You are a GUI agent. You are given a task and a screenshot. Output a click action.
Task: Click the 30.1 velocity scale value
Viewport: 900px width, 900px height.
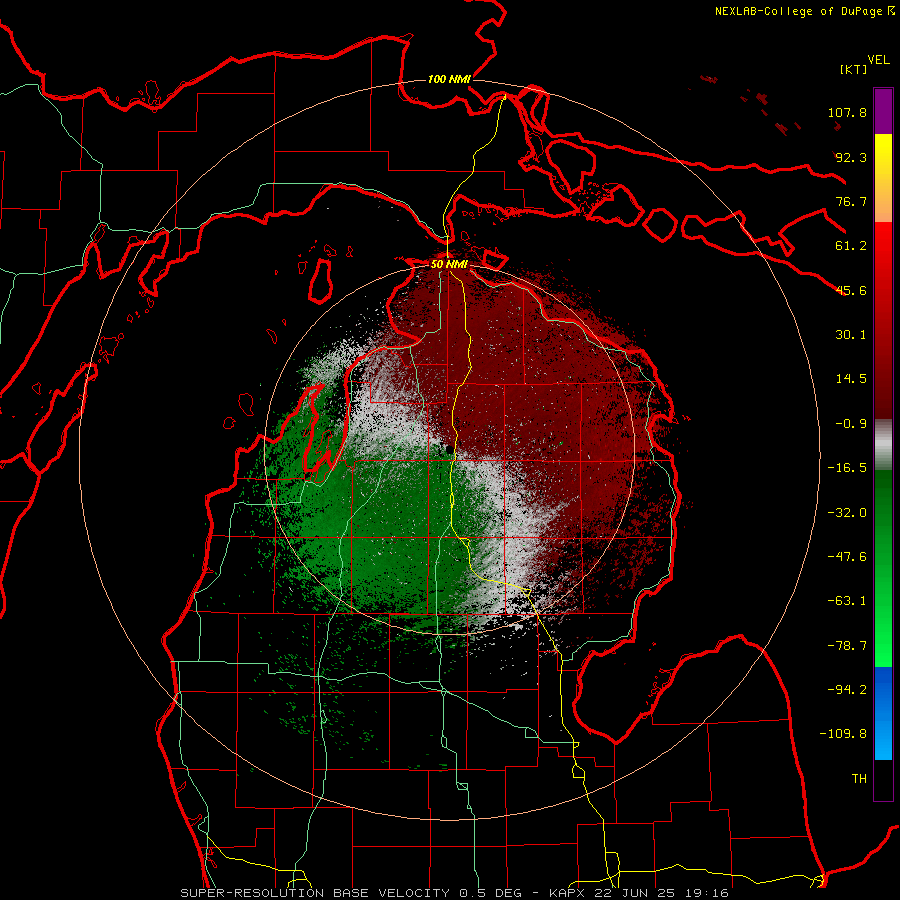[x=851, y=335]
